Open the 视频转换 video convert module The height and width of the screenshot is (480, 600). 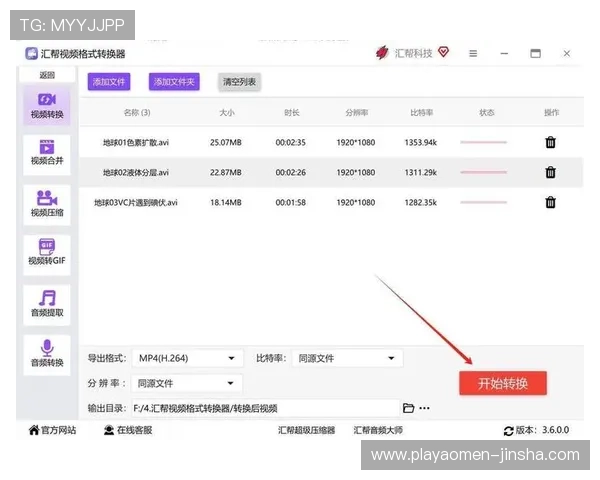(x=47, y=106)
